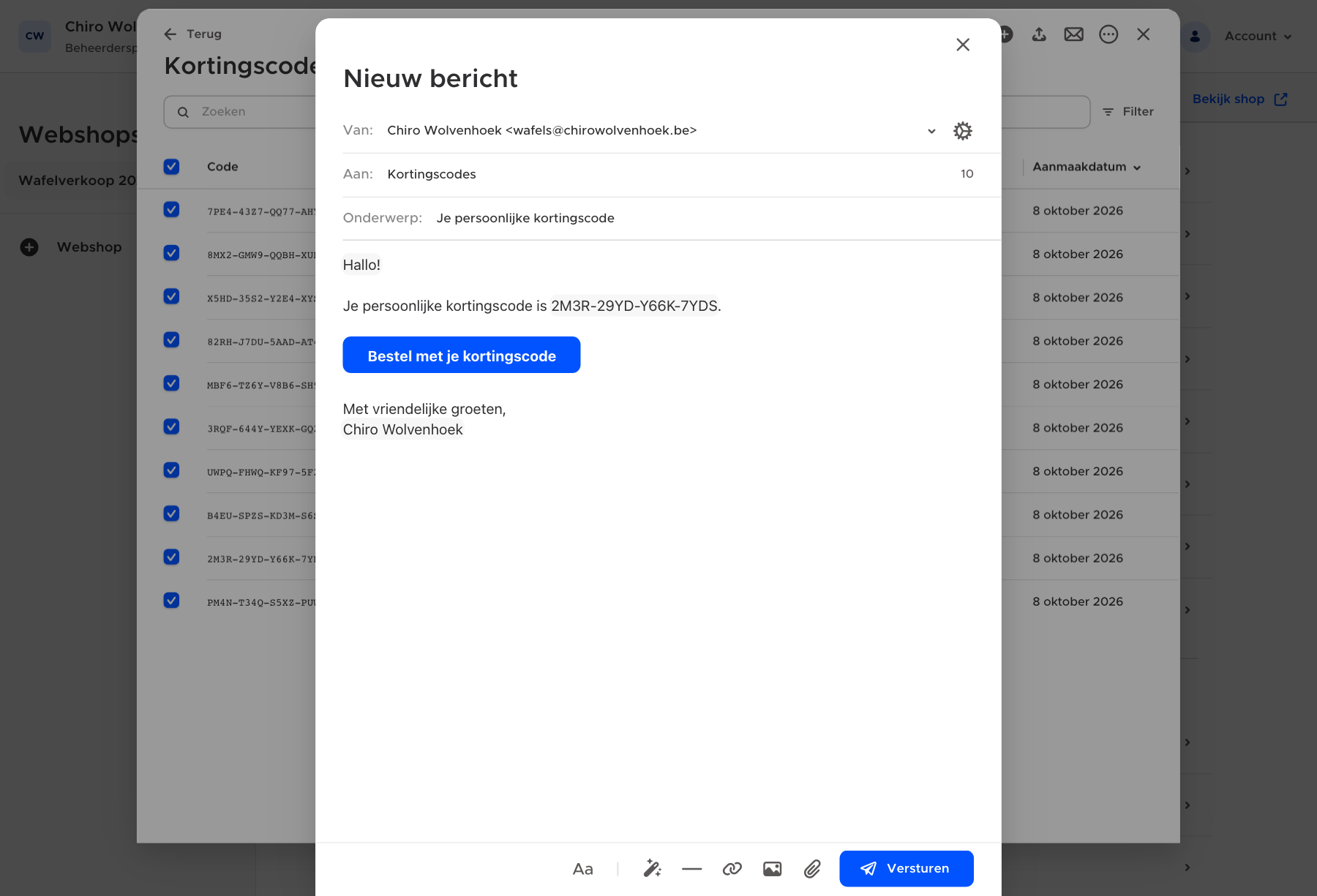Open Bekijk shop link
The height and width of the screenshot is (896, 1317).
pos(1239,99)
